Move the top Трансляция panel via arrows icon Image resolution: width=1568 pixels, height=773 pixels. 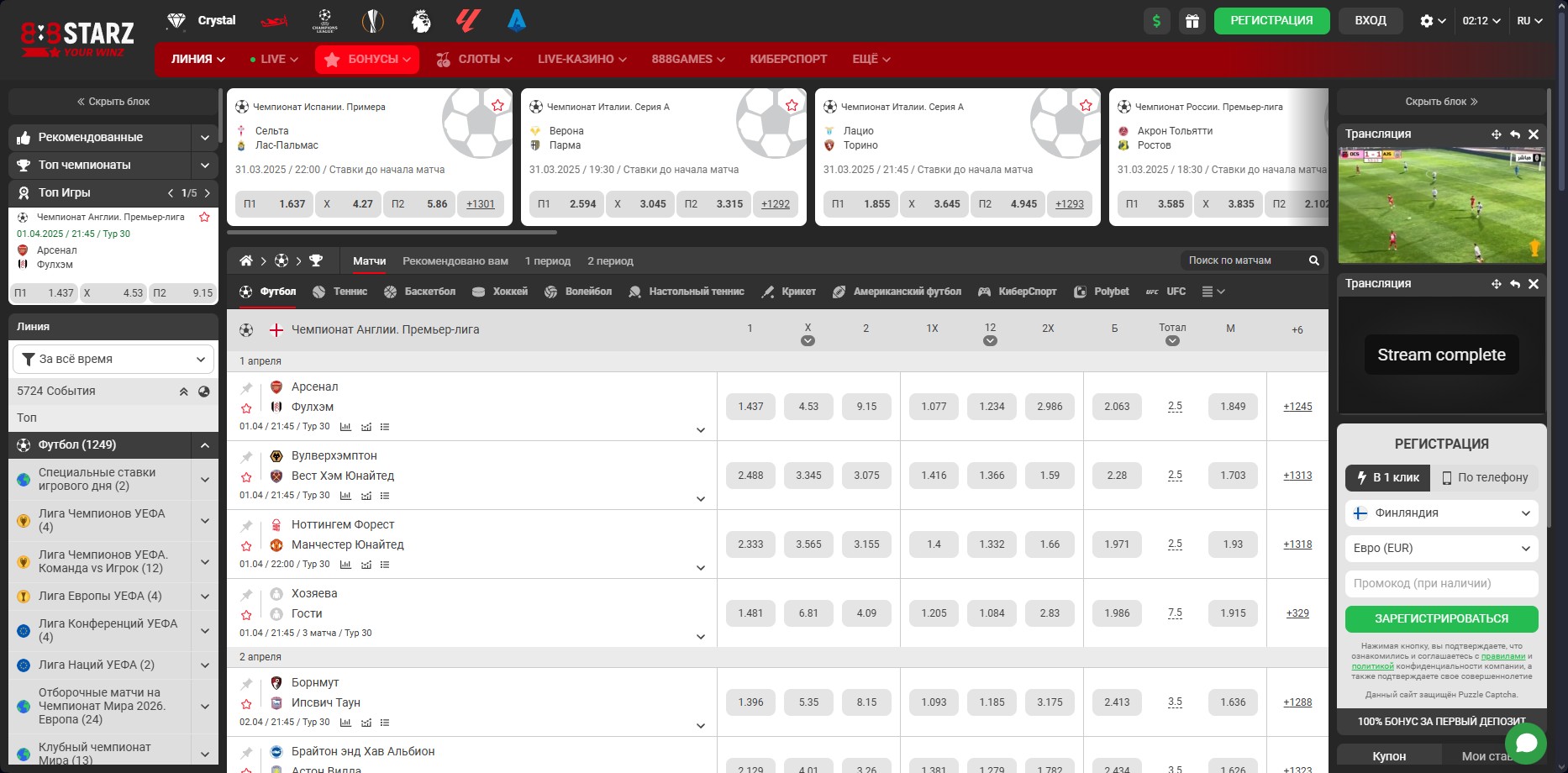(x=1496, y=134)
